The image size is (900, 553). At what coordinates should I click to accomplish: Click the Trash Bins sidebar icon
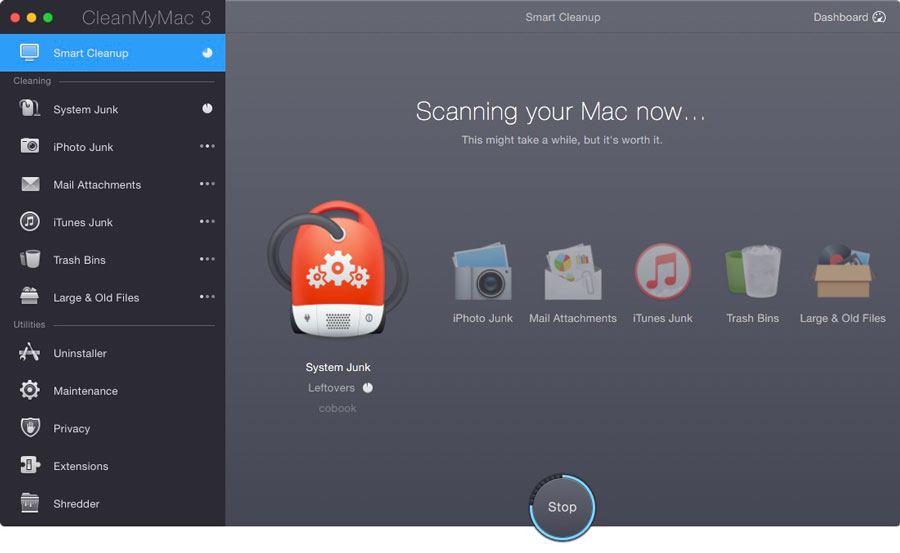click(30, 259)
